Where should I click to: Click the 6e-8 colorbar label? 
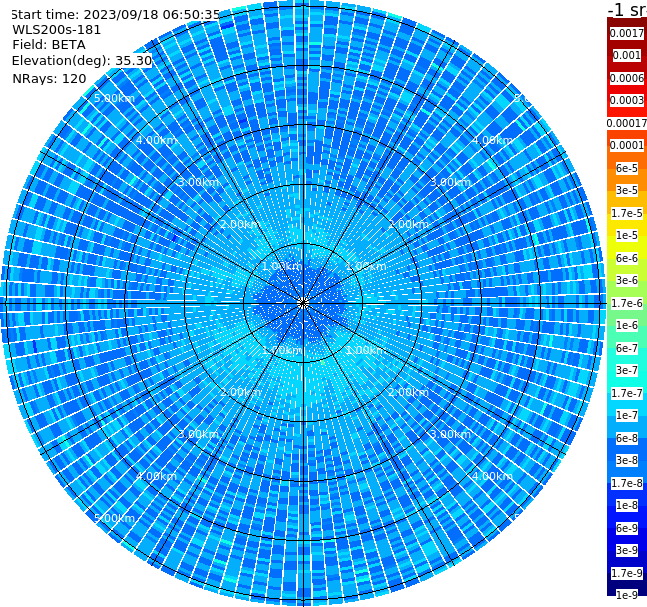[x=627, y=438]
